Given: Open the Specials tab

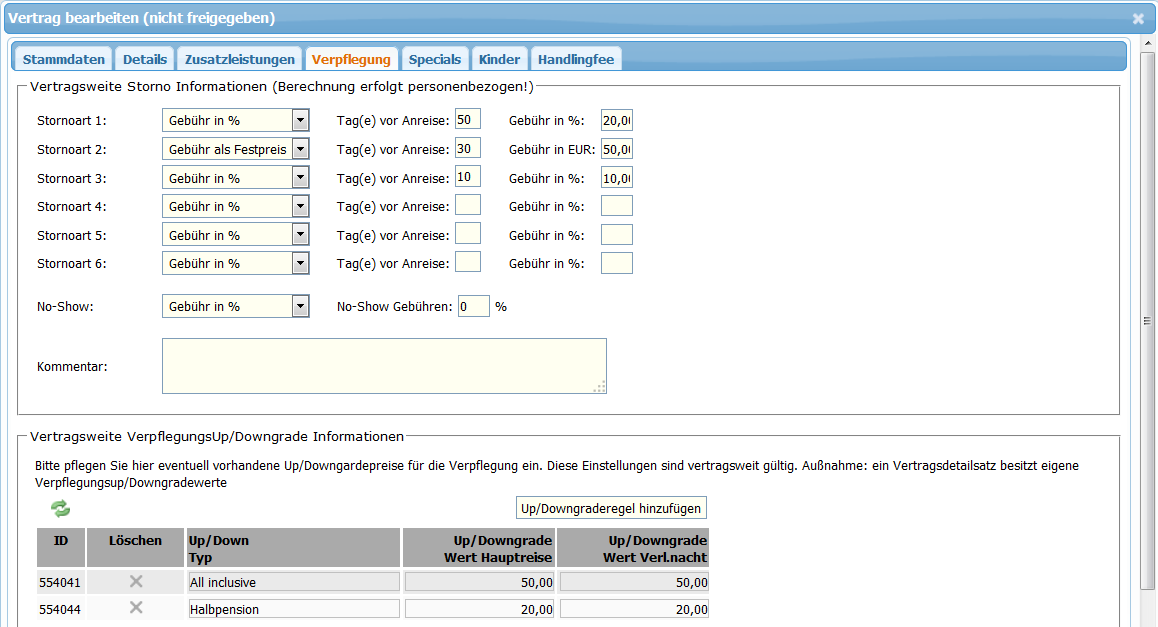Looking at the screenshot, I should click(435, 59).
